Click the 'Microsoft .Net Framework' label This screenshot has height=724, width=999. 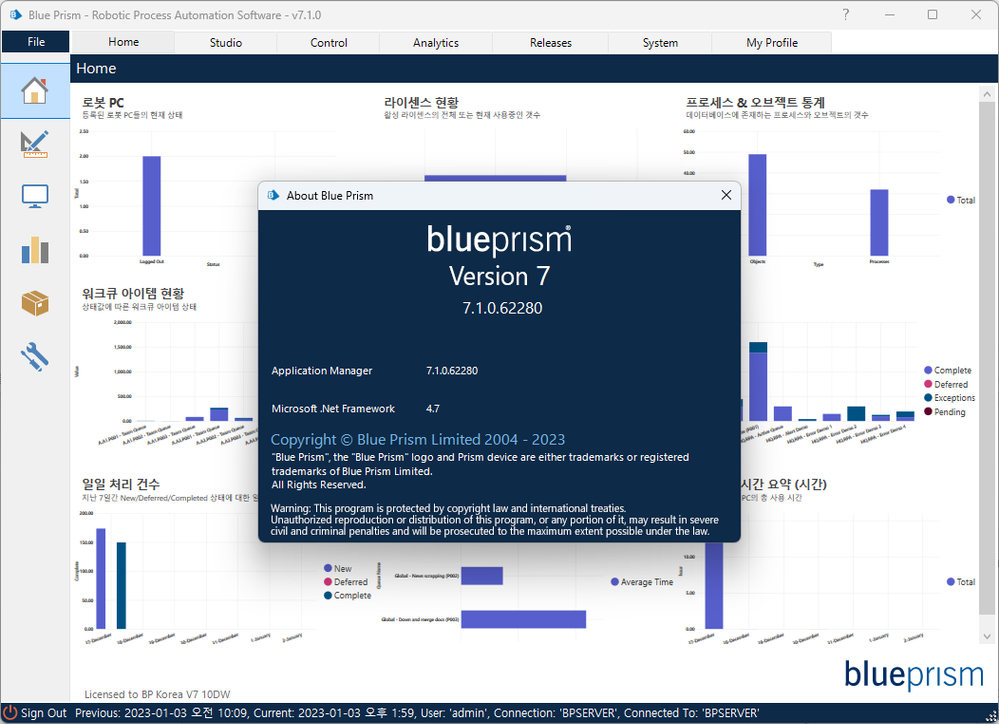[333, 409]
